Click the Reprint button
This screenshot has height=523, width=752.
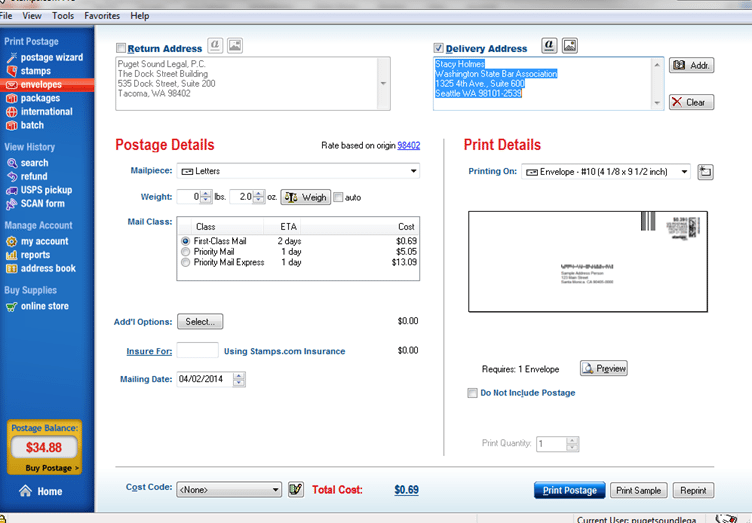[x=693, y=490]
